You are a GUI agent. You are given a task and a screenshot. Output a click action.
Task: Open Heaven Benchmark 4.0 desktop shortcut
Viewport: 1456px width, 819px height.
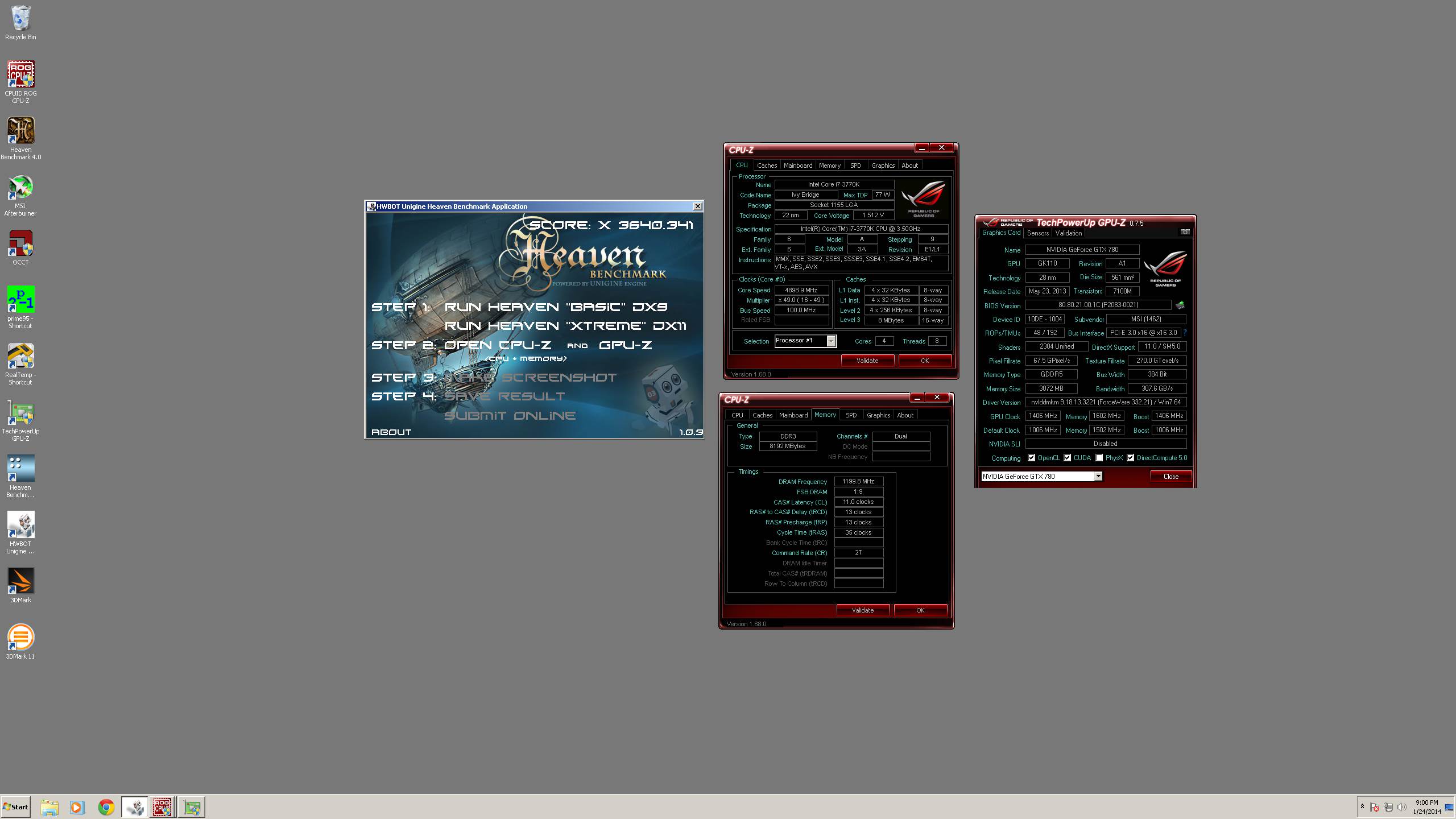[x=20, y=138]
